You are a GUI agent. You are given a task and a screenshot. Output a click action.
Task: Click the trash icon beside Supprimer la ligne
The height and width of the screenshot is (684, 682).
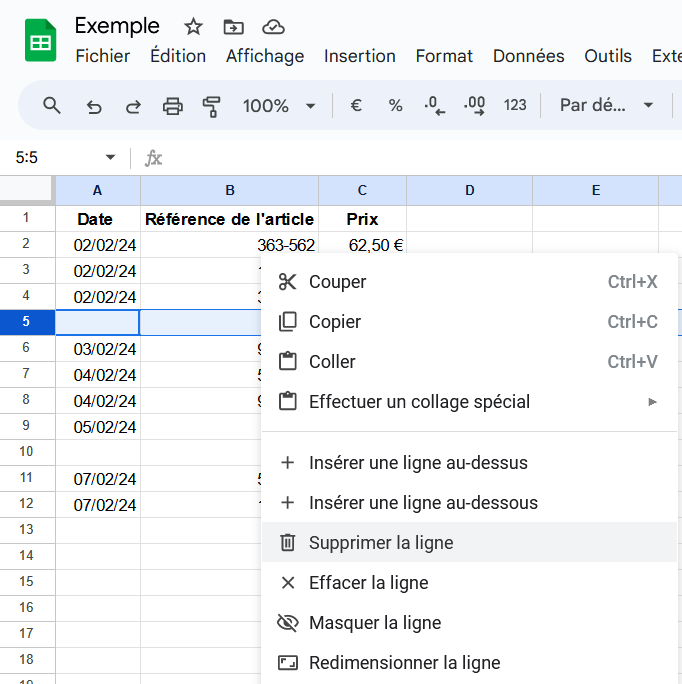[288, 543]
